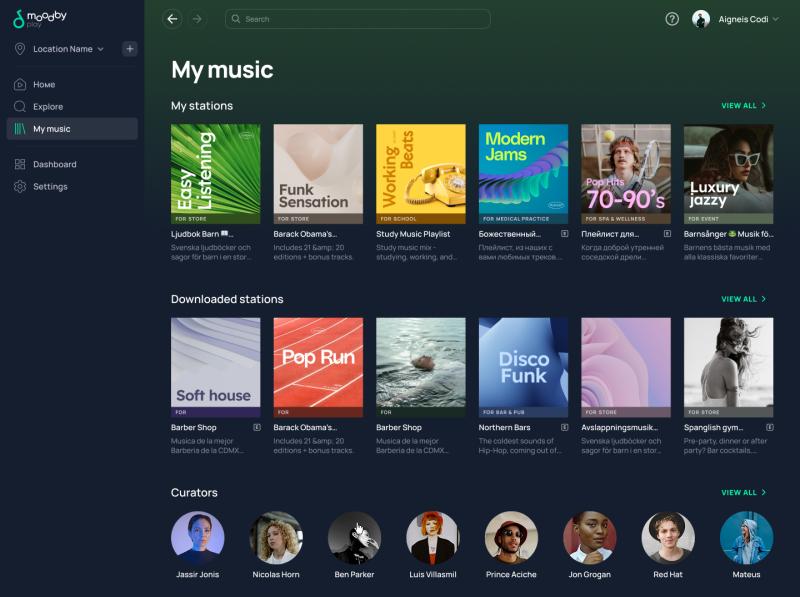Click the plus icon beside Location Name
800x597 pixels.
[130, 49]
